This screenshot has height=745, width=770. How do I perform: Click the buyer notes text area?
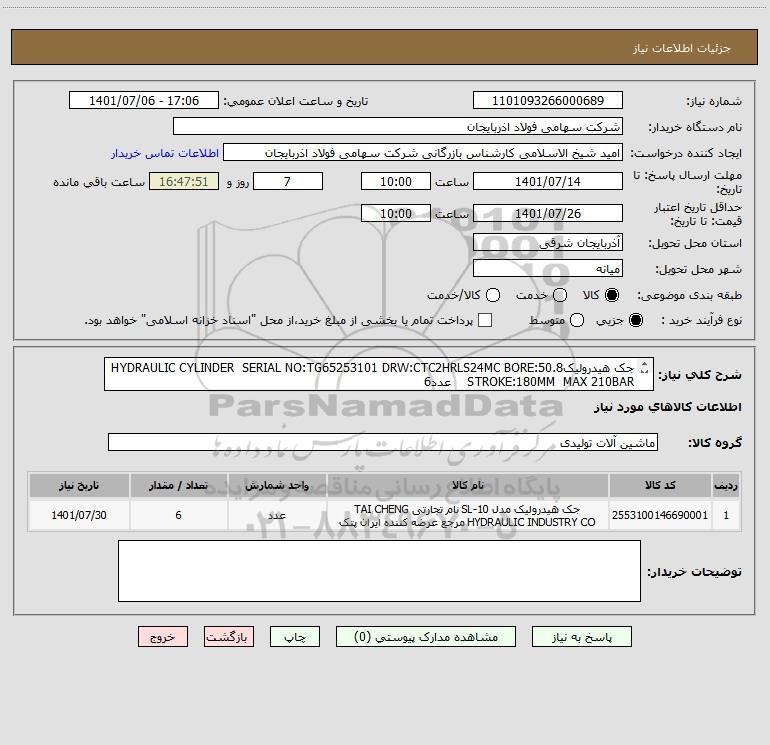point(379,571)
